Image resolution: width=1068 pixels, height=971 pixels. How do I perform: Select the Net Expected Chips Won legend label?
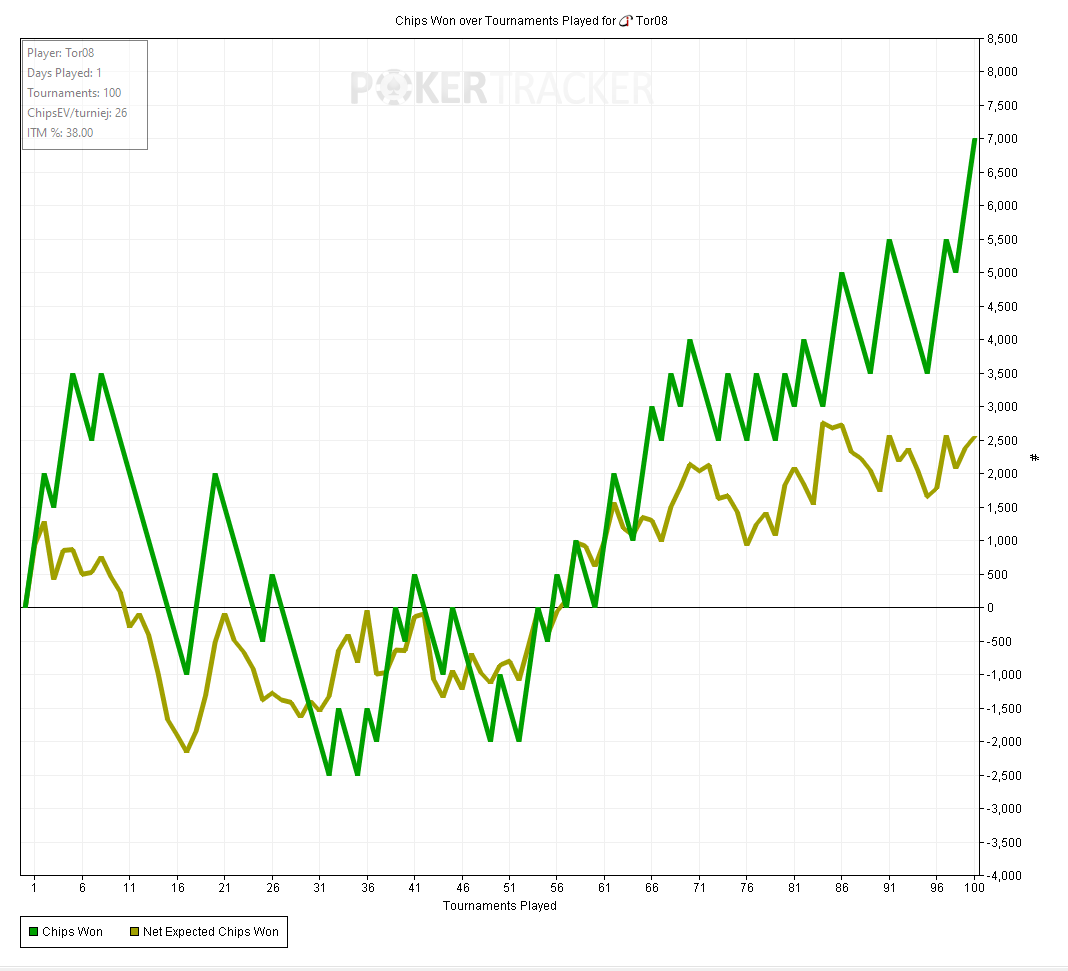210,932
